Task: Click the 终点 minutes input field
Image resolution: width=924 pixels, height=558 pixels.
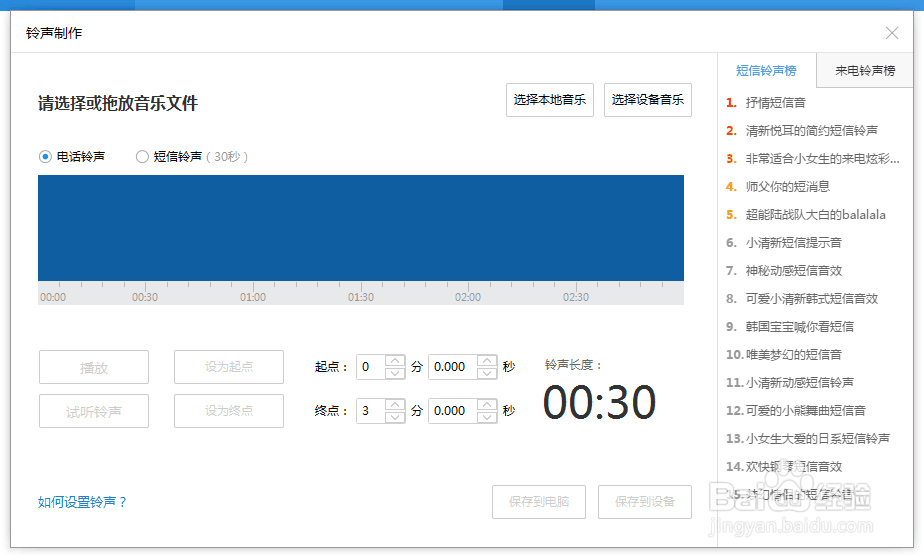Action: [371, 411]
